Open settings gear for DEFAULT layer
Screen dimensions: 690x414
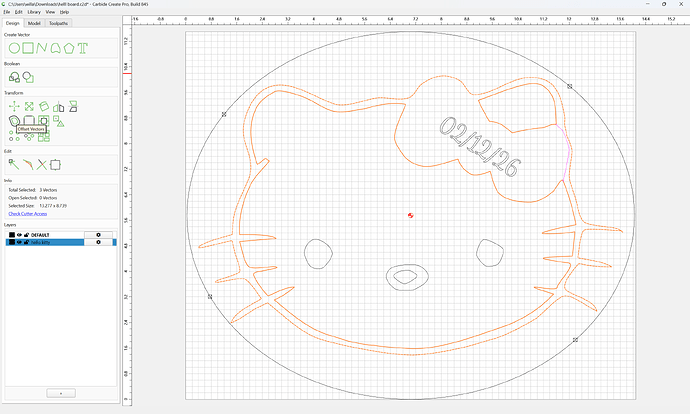(98, 235)
